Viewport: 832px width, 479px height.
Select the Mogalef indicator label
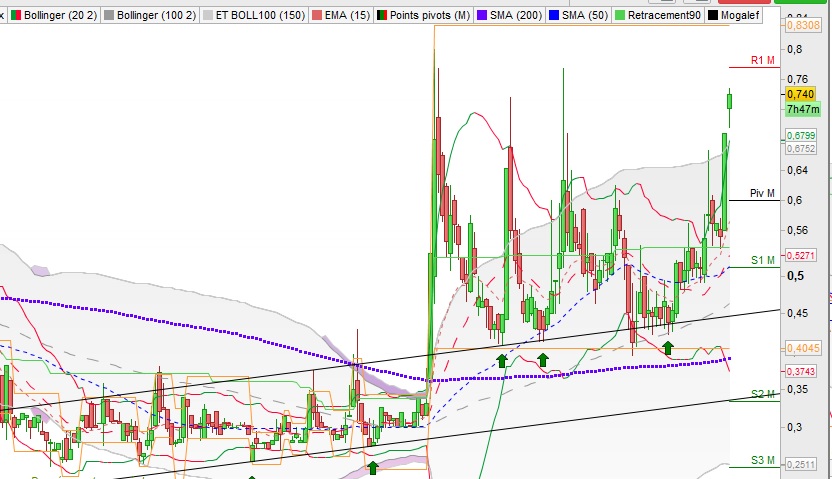[x=740, y=15]
